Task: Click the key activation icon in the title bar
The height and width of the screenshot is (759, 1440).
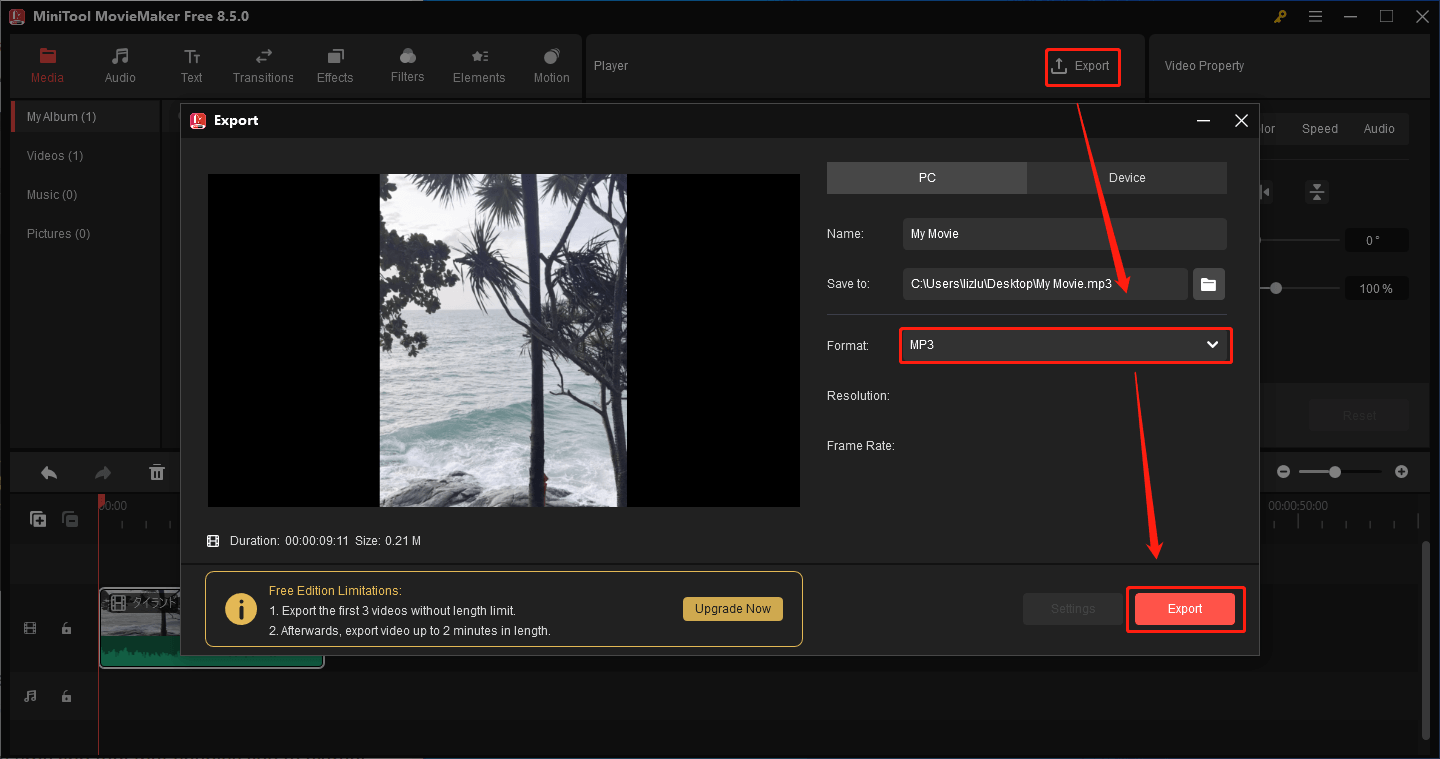Action: tap(1279, 16)
